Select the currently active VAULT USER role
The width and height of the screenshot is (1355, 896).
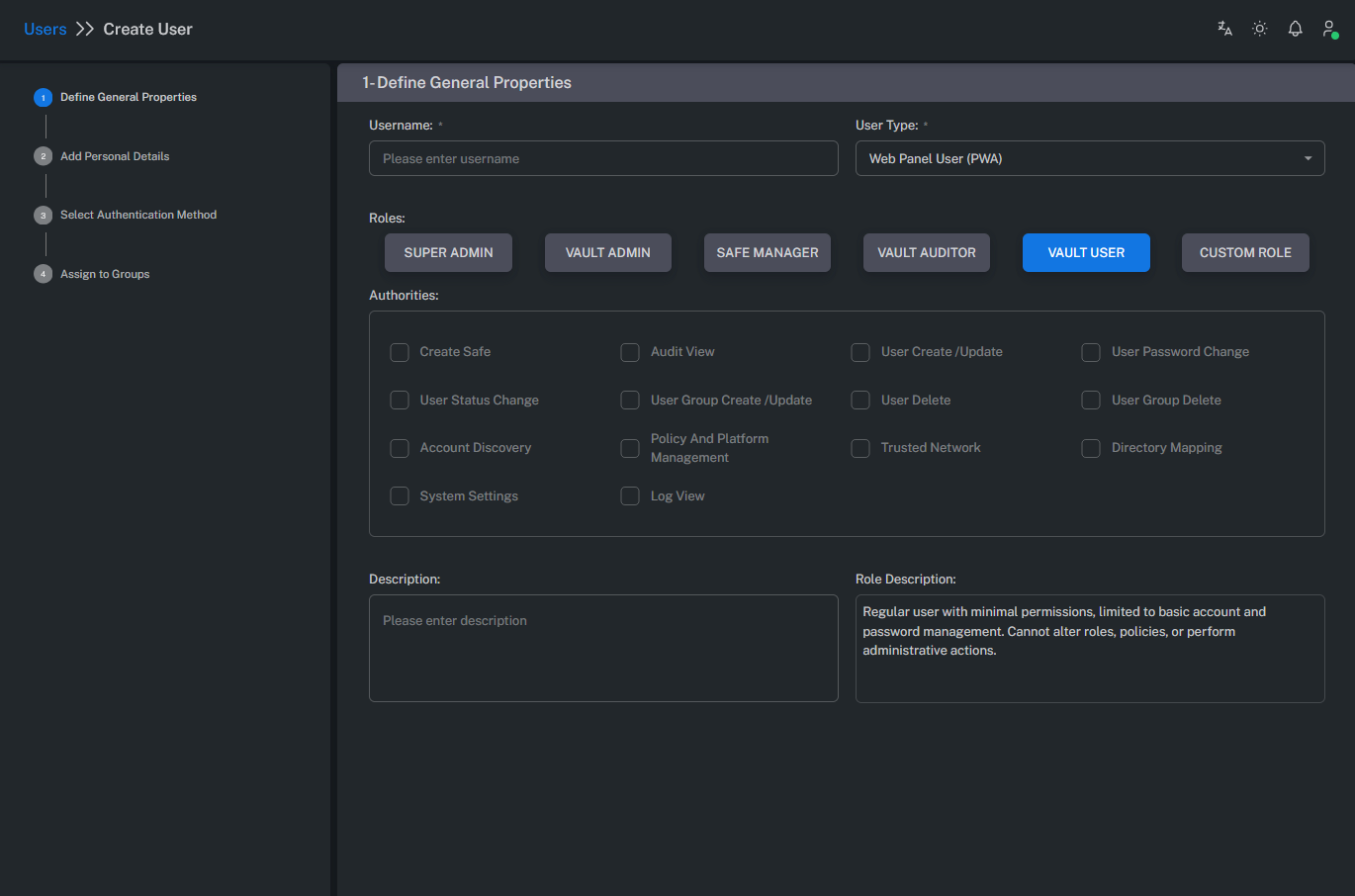pyautogui.click(x=1086, y=252)
